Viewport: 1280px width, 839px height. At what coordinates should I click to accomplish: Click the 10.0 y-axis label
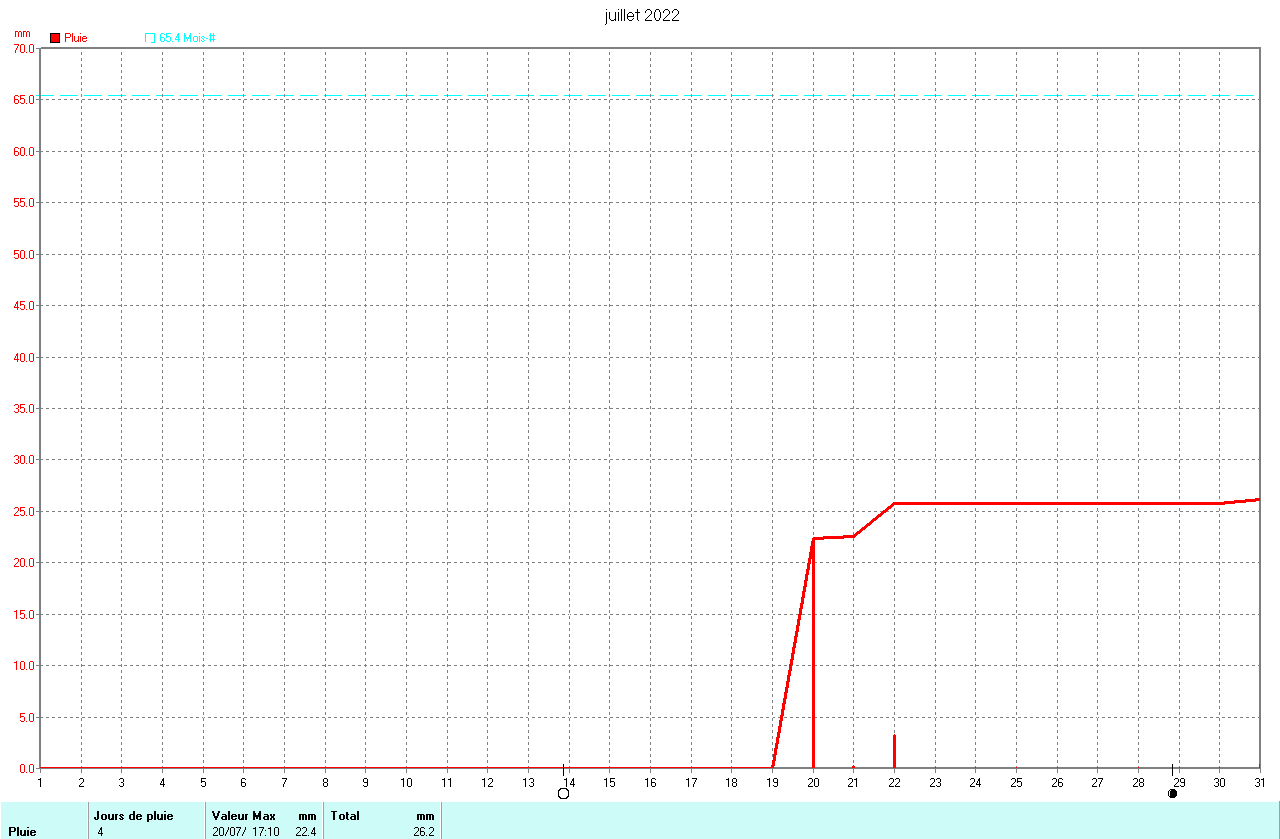coord(24,665)
